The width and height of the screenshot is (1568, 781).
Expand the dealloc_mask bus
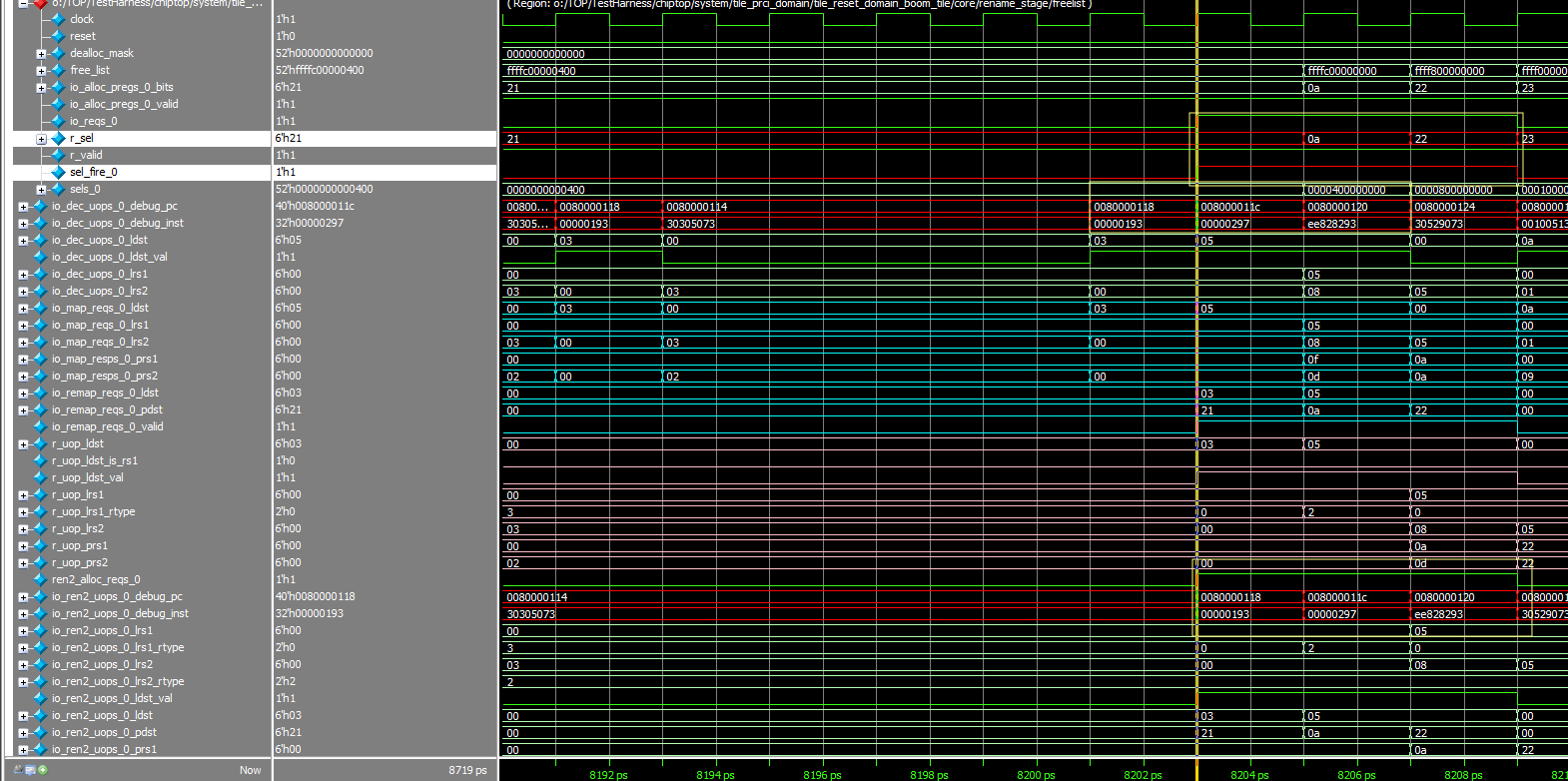(41, 54)
